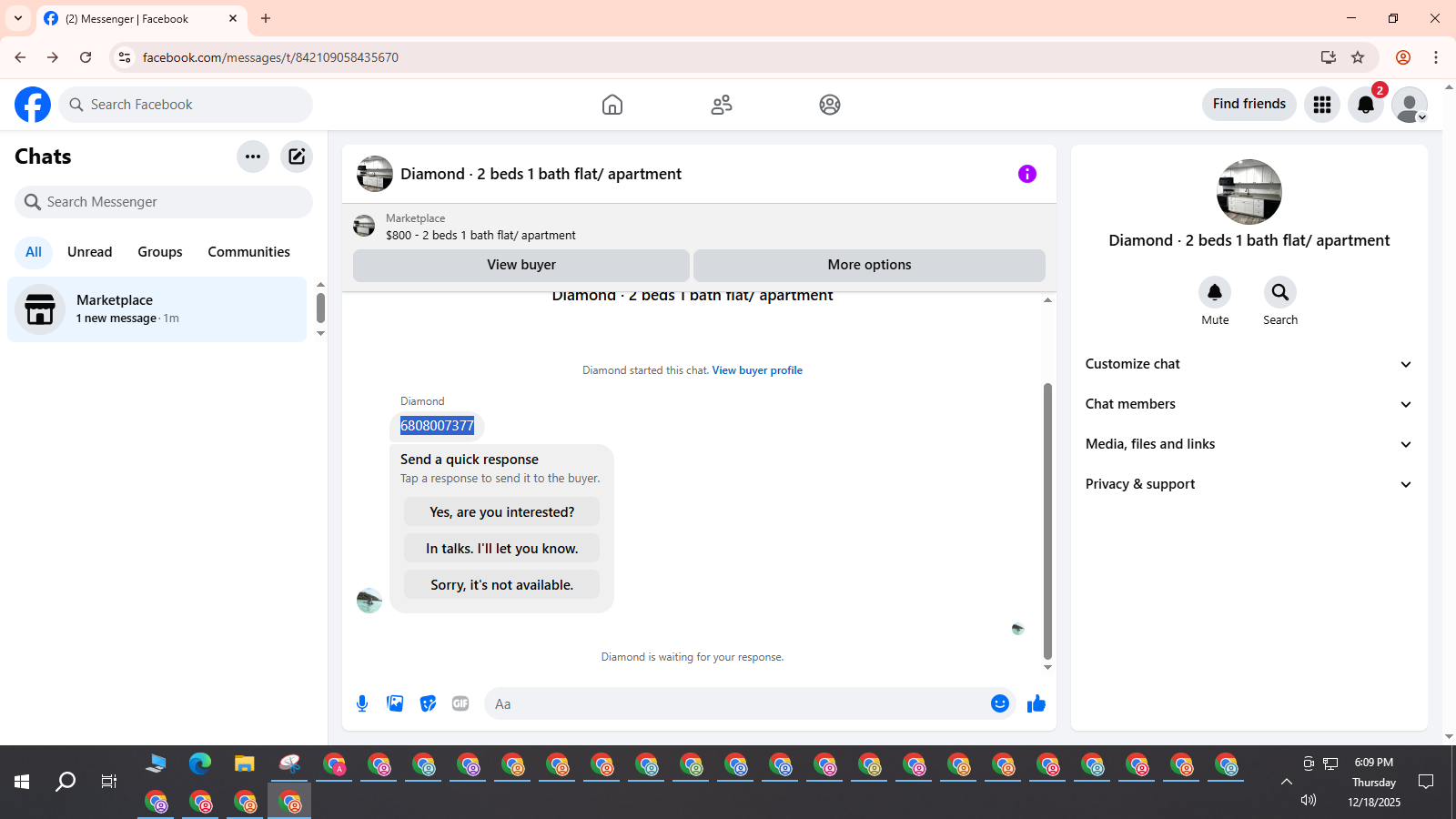Image resolution: width=1456 pixels, height=819 pixels.
Task: Attach a photo with the image icon
Action: 395,703
